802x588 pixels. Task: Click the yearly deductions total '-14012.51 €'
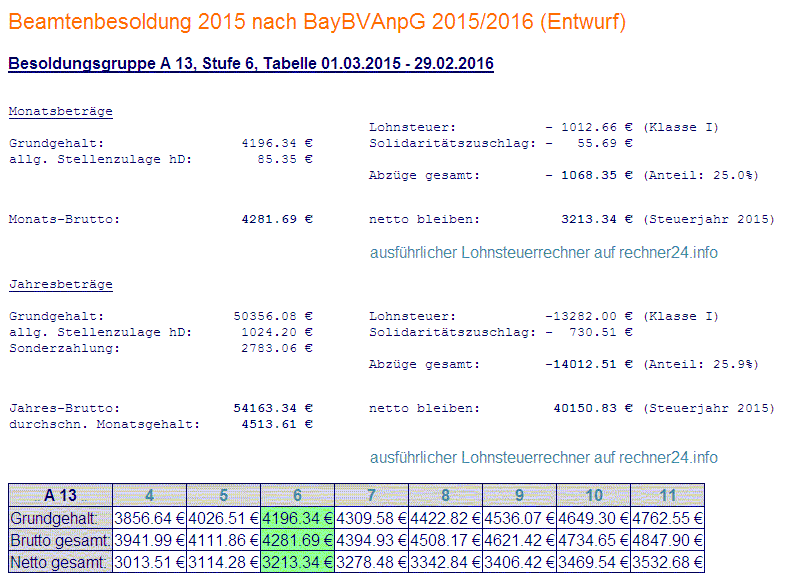[x=589, y=364]
